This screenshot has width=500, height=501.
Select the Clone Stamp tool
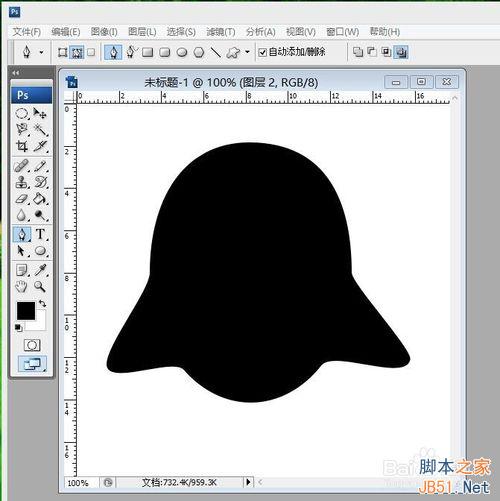[x=22, y=182]
